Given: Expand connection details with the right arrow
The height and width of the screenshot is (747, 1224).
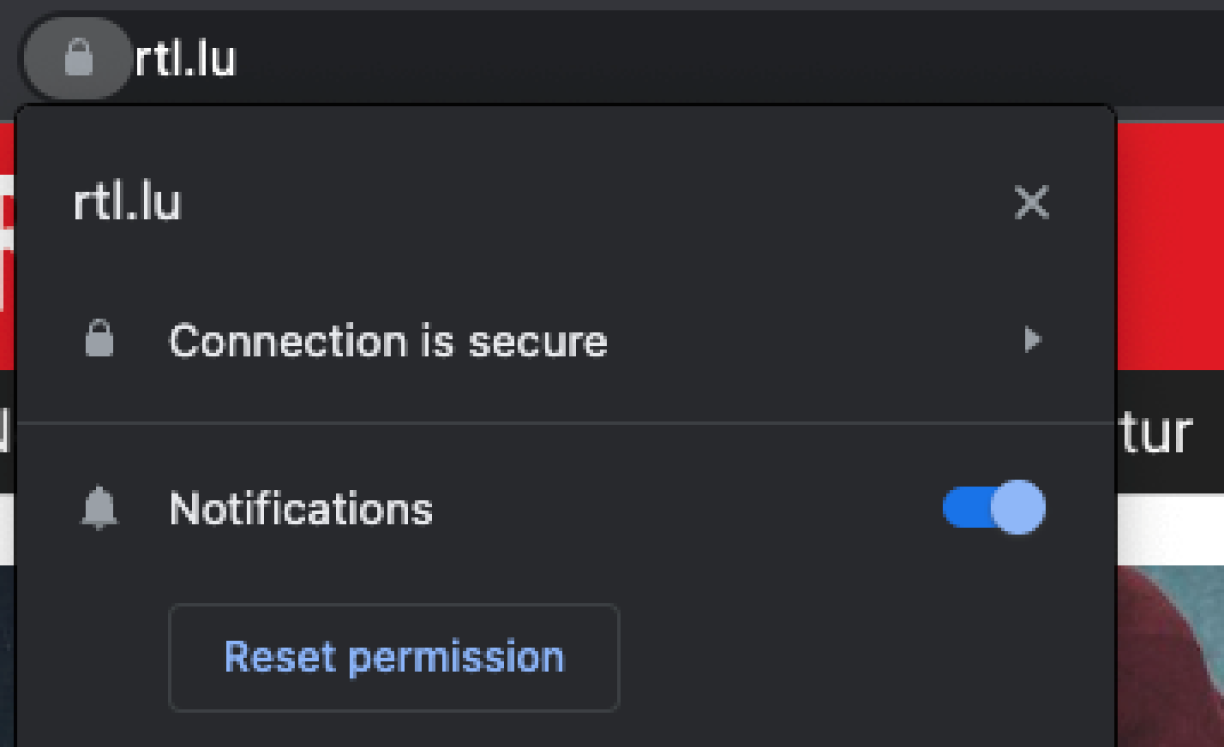Looking at the screenshot, I should pyautogui.click(x=1033, y=341).
